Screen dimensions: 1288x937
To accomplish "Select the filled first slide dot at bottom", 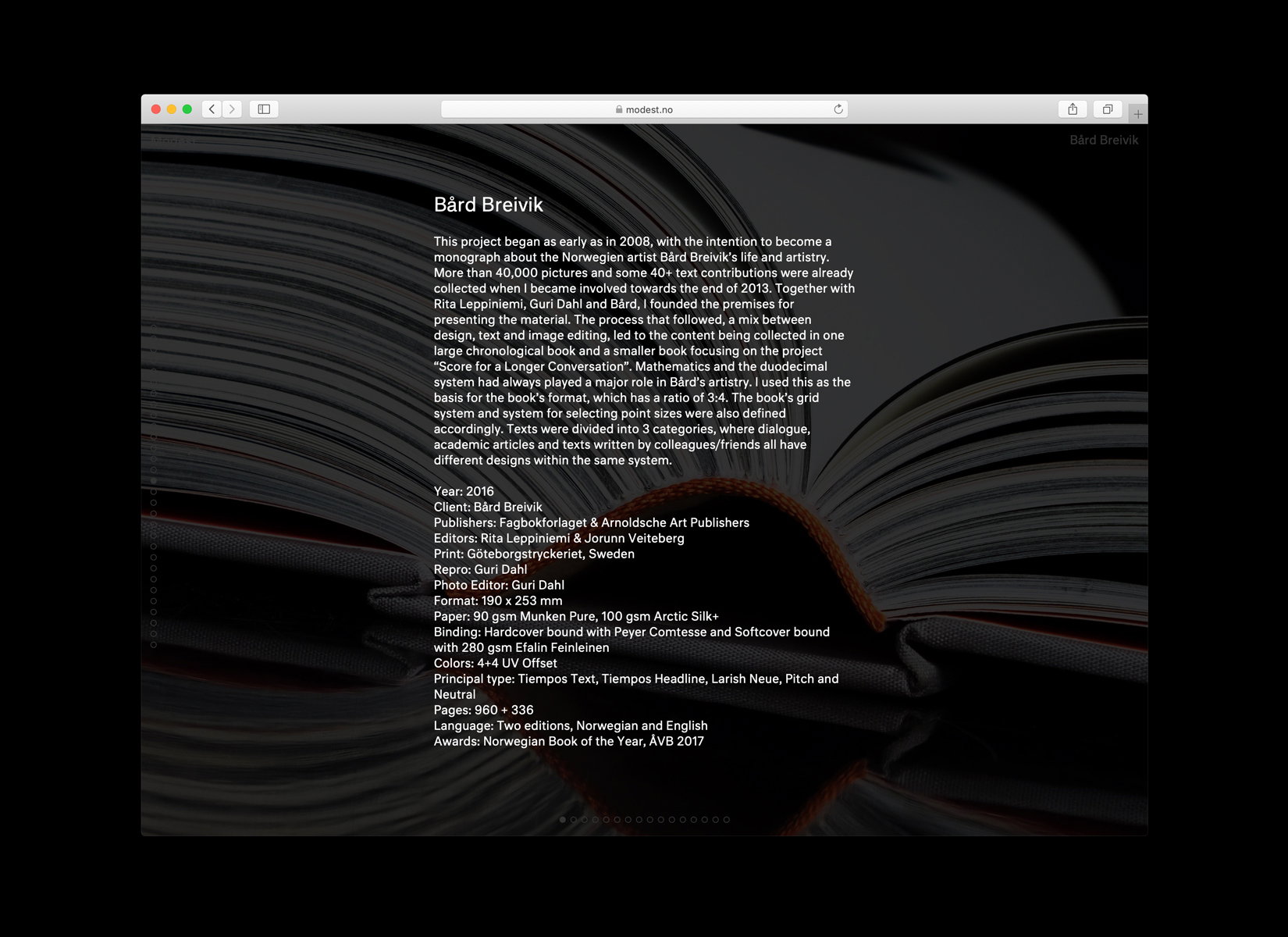I will 563,820.
